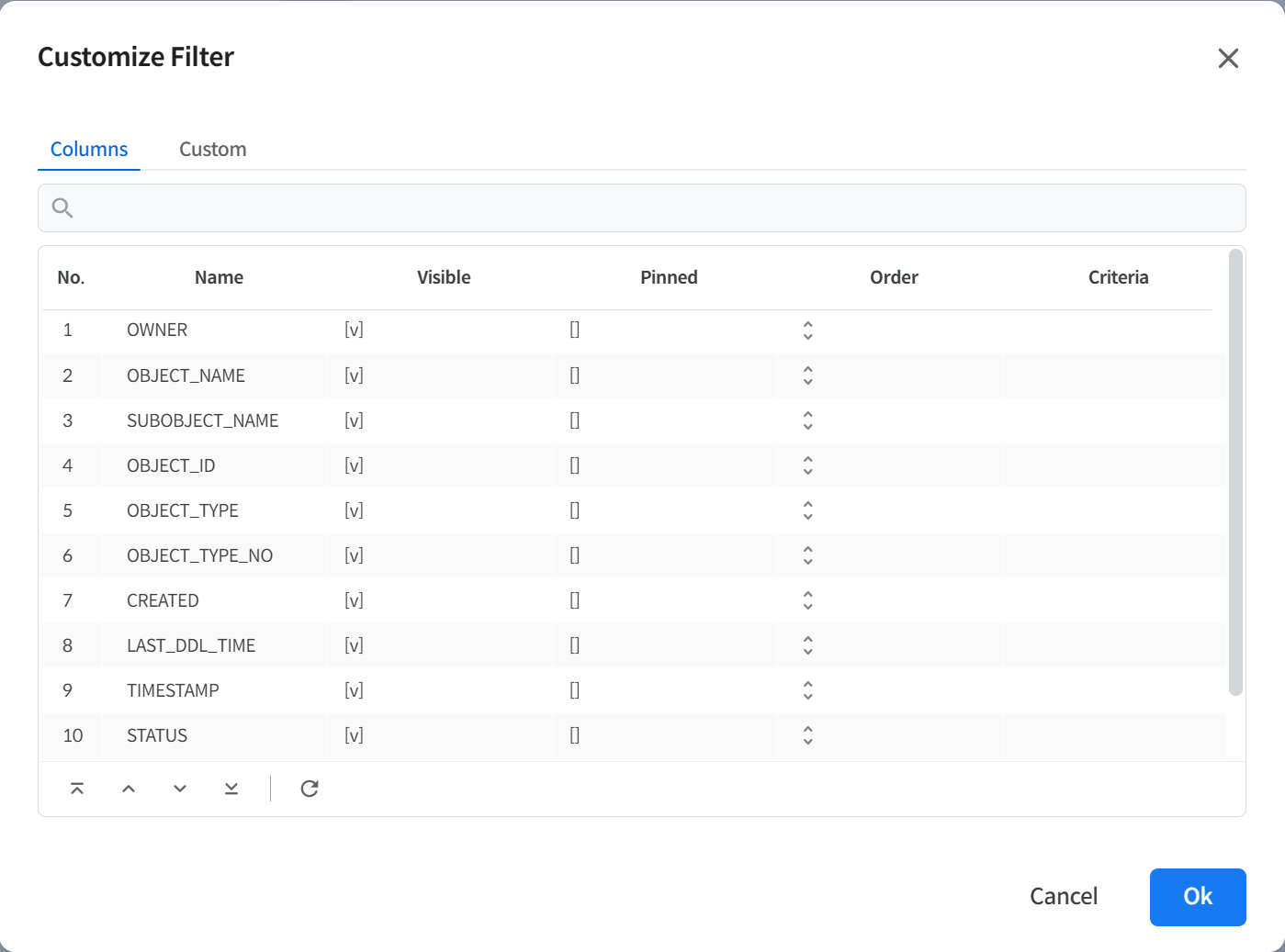Click the reset refresh icon
Image resolution: width=1285 pixels, height=952 pixels.
(310, 789)
